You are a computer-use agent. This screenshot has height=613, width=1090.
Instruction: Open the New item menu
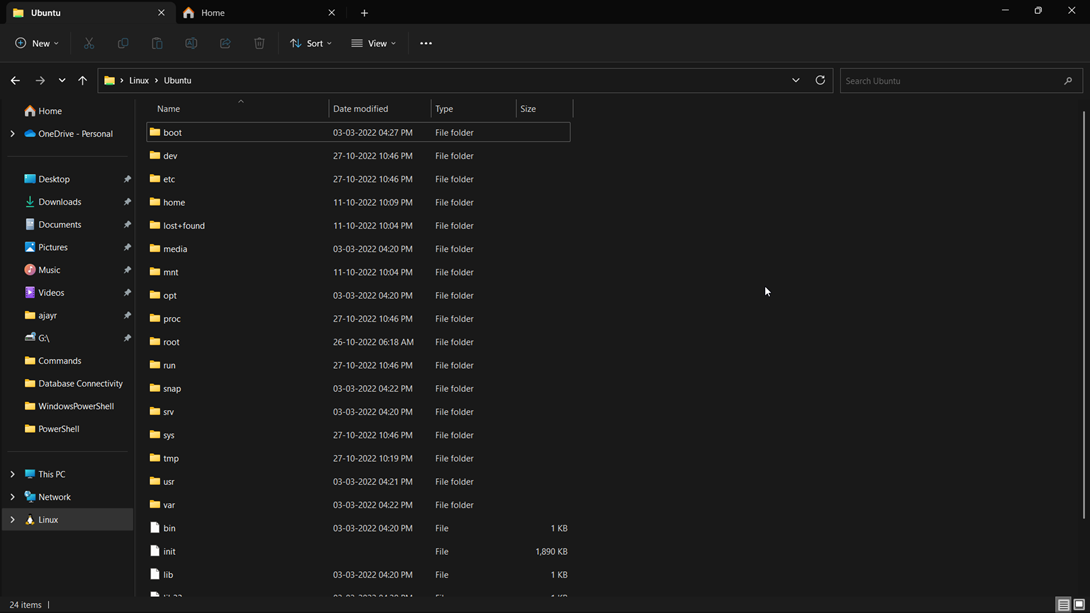click(36, 43)
